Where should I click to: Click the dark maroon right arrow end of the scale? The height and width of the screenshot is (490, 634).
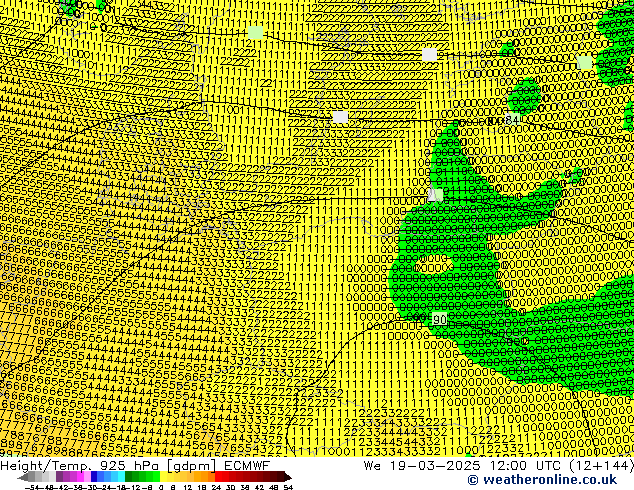point(288,477)
